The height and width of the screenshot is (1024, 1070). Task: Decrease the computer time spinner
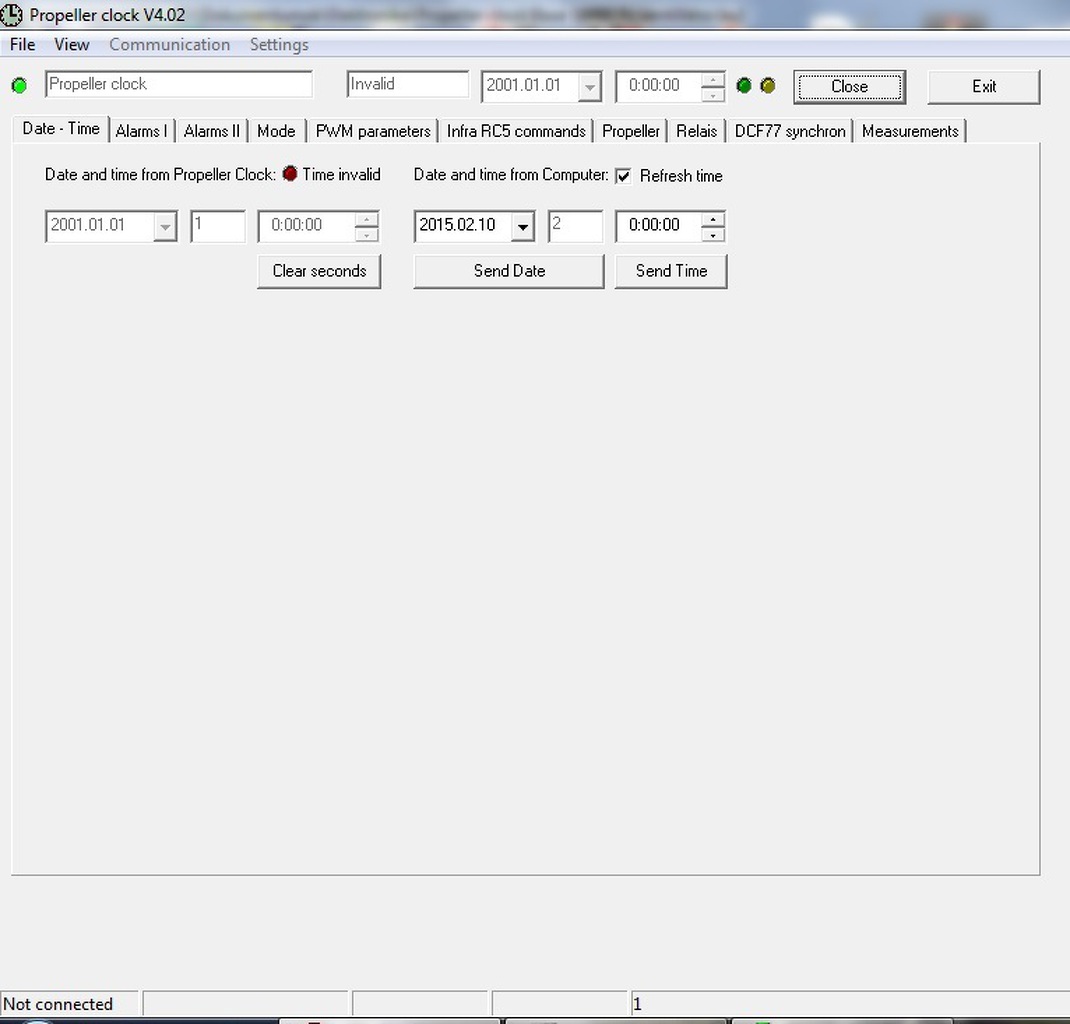tap(713, 234)
